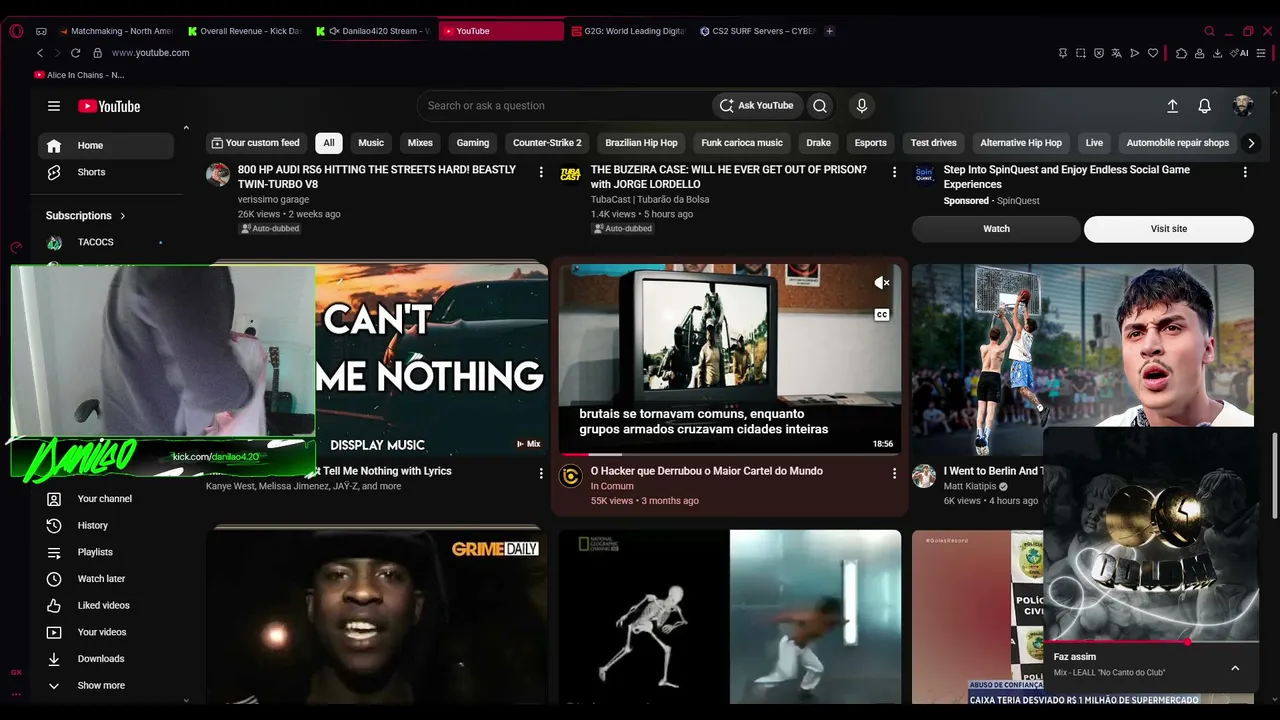The width and height of the screenshot is (1280, 720).
Task: Select the Esports filter chip
Action: coord(870,143)
